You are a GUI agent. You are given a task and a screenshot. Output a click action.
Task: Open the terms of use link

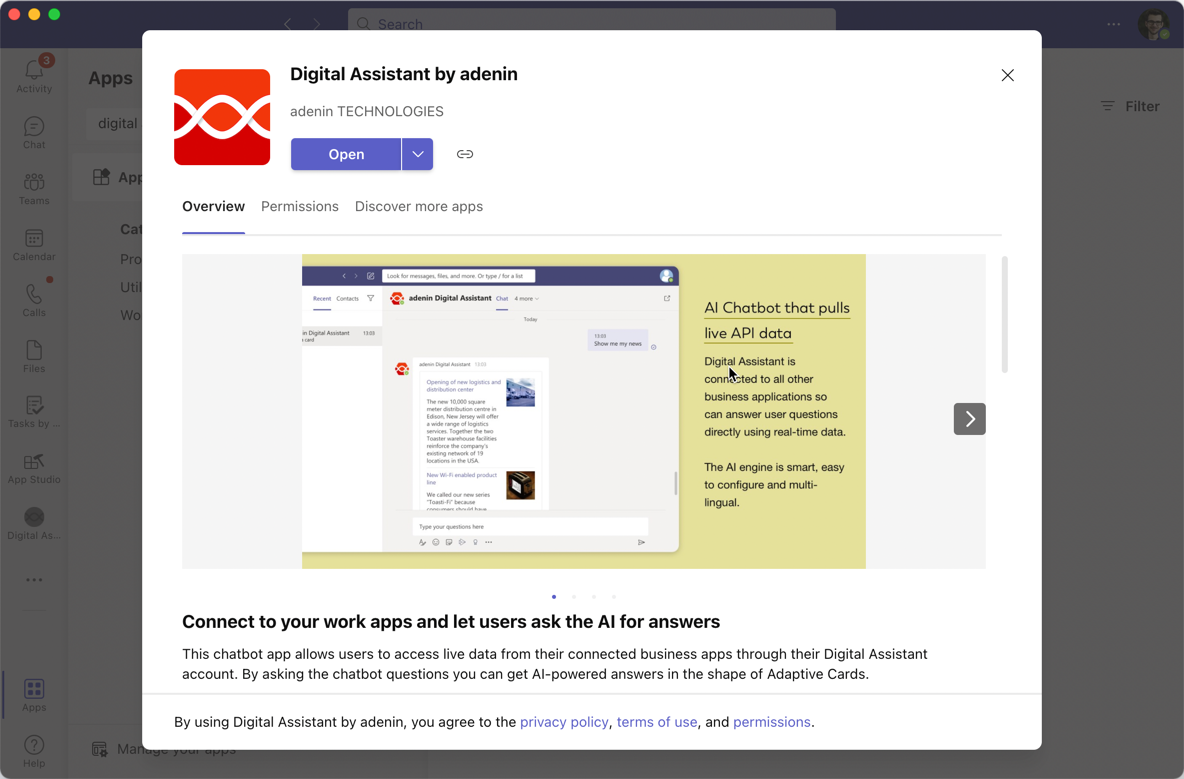point(657,722)
